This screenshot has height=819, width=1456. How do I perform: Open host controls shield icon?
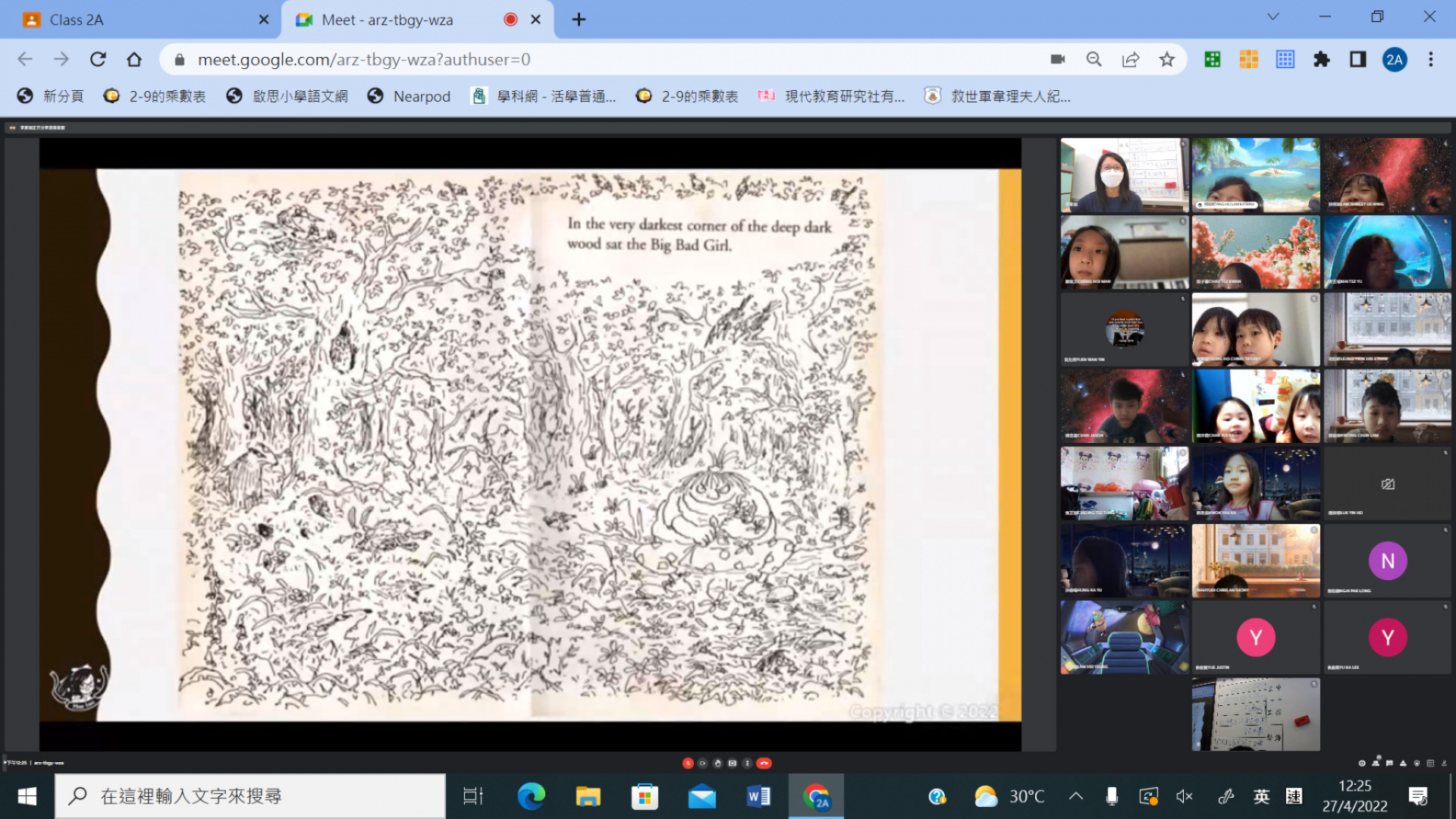pos(1417,763)
